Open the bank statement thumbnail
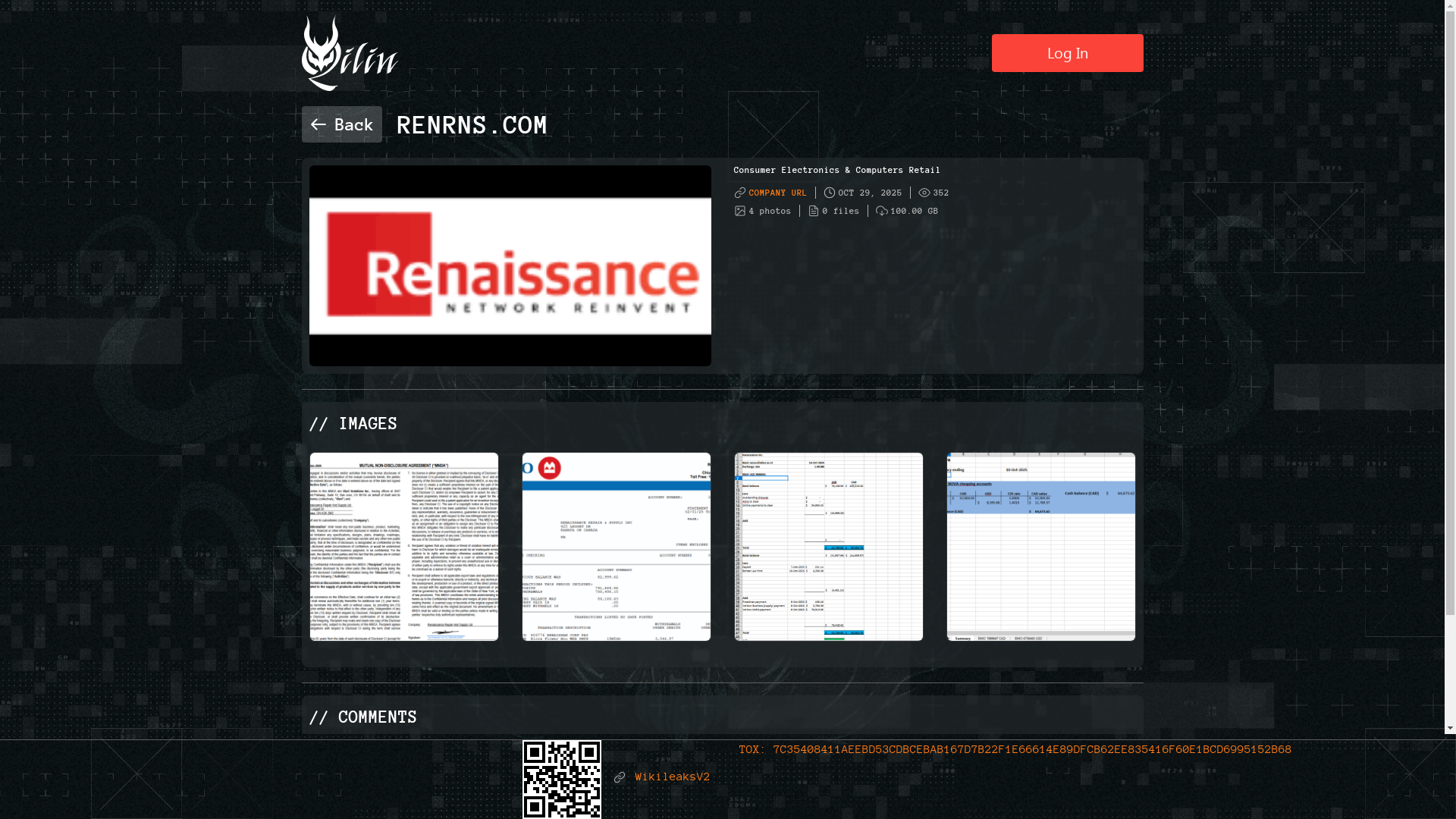Viewport: 1456px width, 819px height. click(x=617, y=547)
